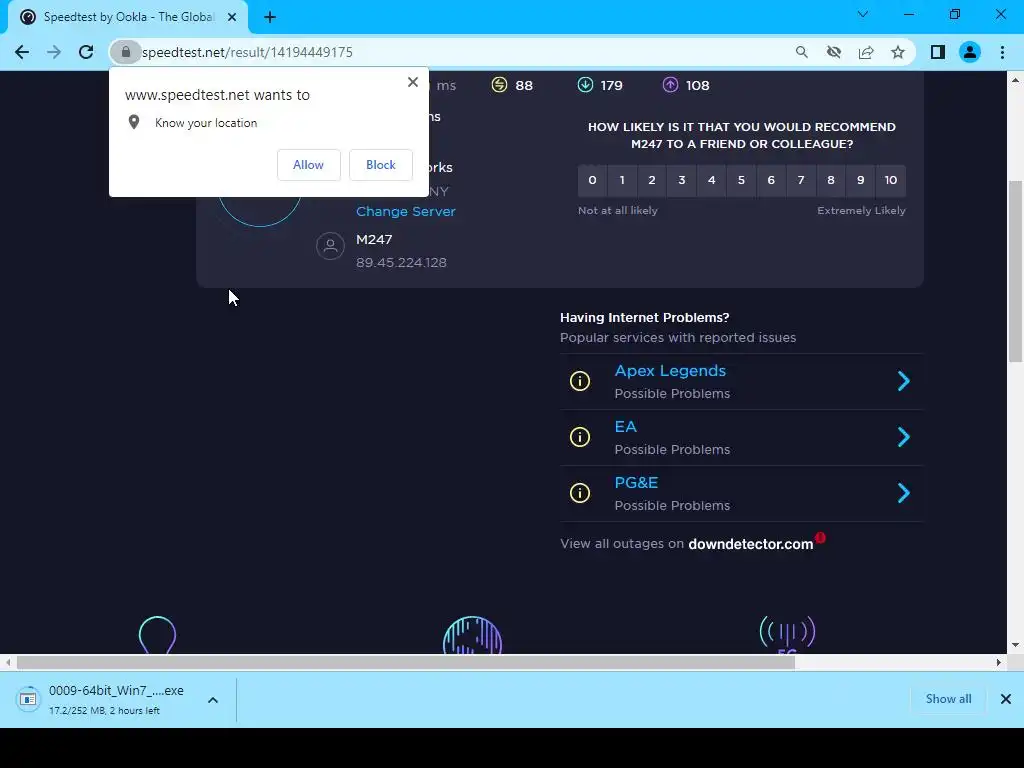Rate recommendation 10

[x=891, y=180]
